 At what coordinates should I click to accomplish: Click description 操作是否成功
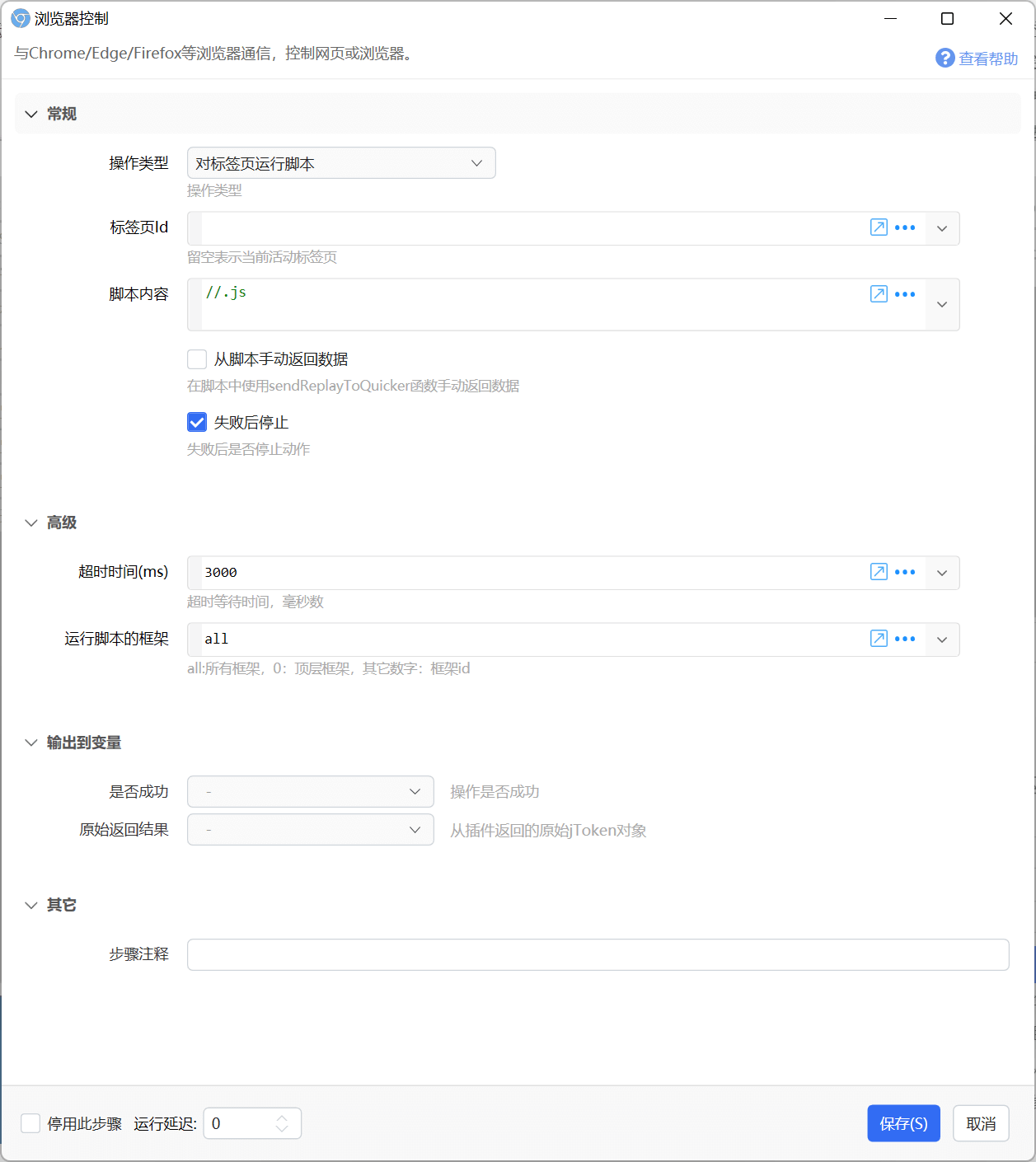495,791
